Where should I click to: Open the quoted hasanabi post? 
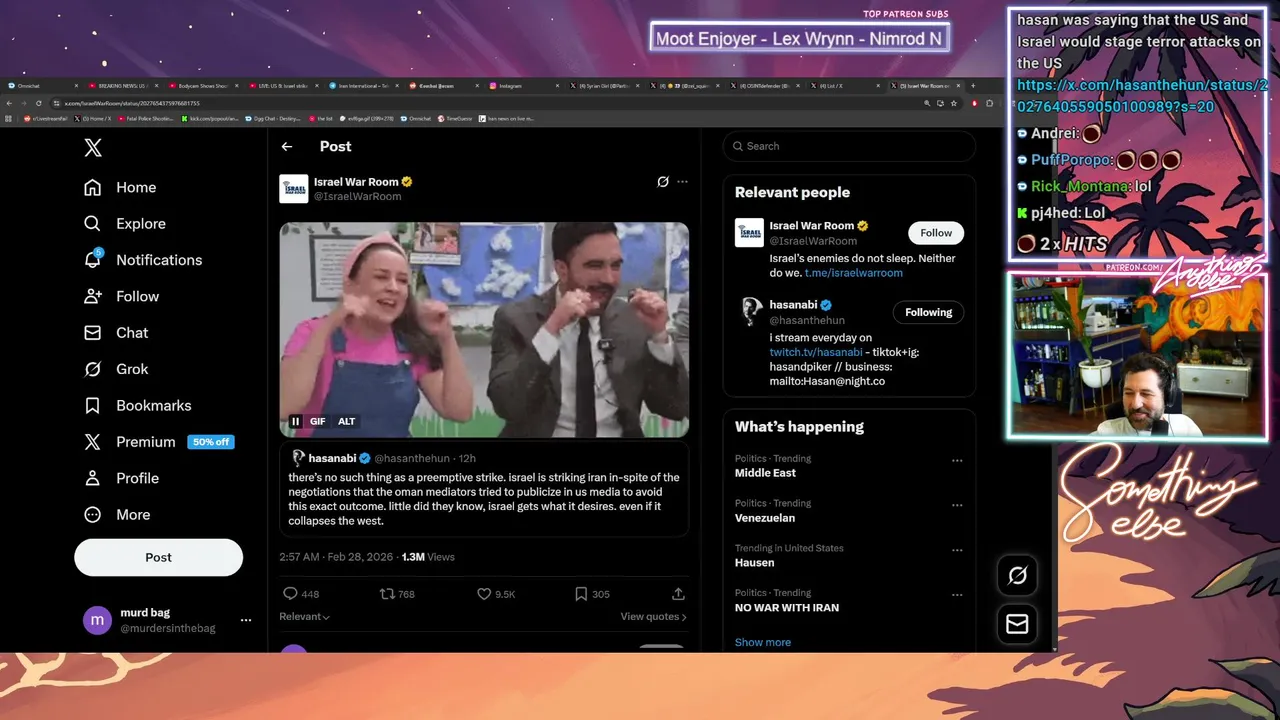[484, 491]
